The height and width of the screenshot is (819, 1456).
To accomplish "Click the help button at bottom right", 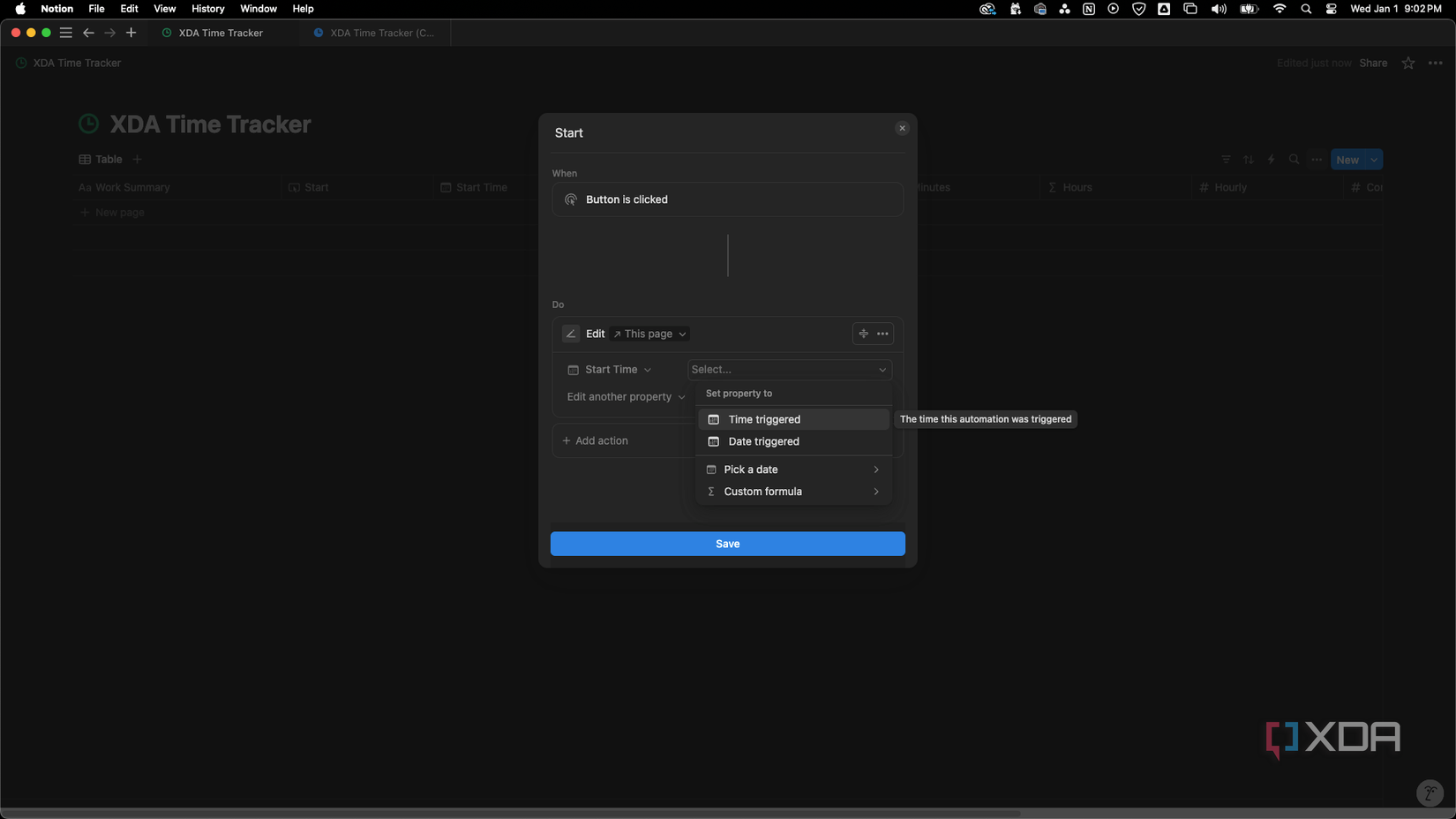I will 1430,793.
